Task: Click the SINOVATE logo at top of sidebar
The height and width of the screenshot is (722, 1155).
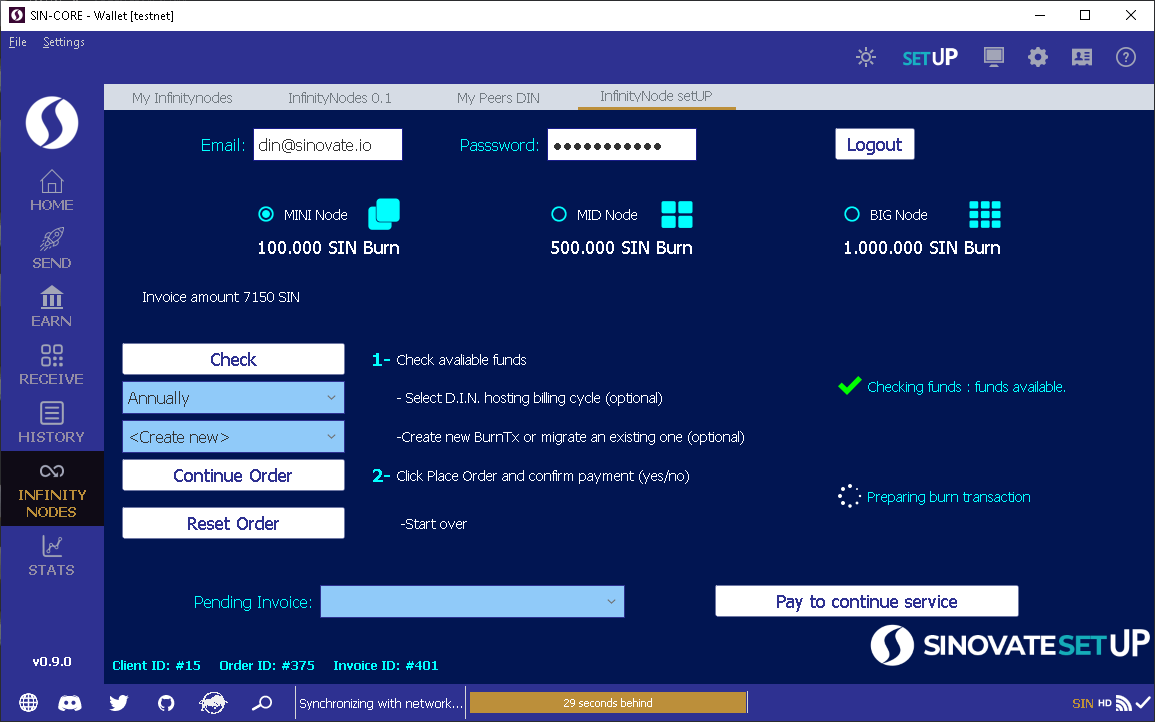Action: point(52,122)
